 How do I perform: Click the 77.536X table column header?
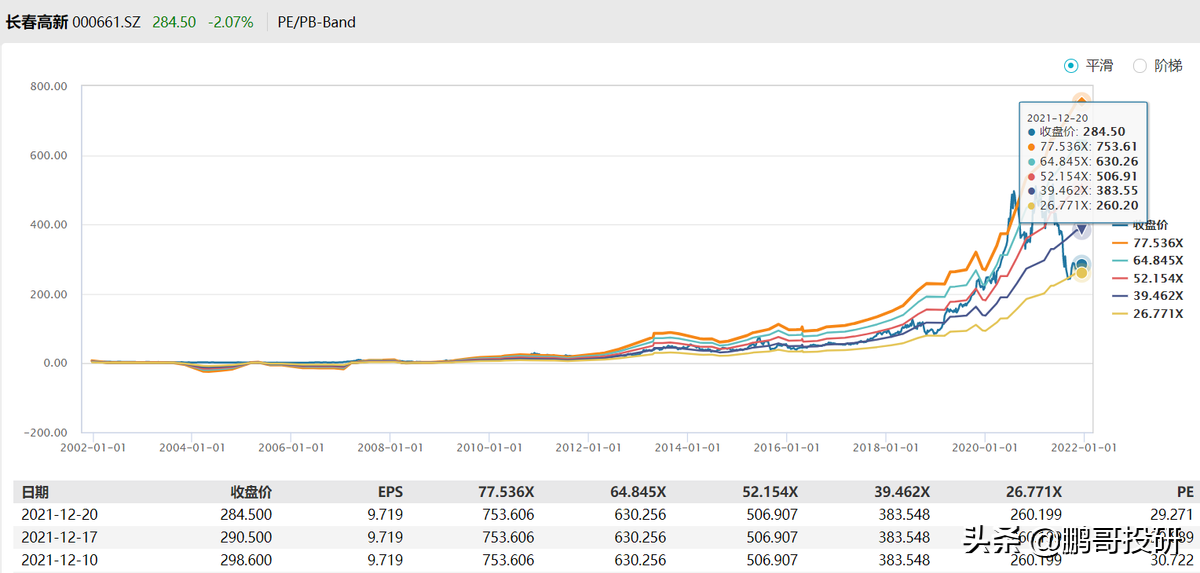(506, 492)
